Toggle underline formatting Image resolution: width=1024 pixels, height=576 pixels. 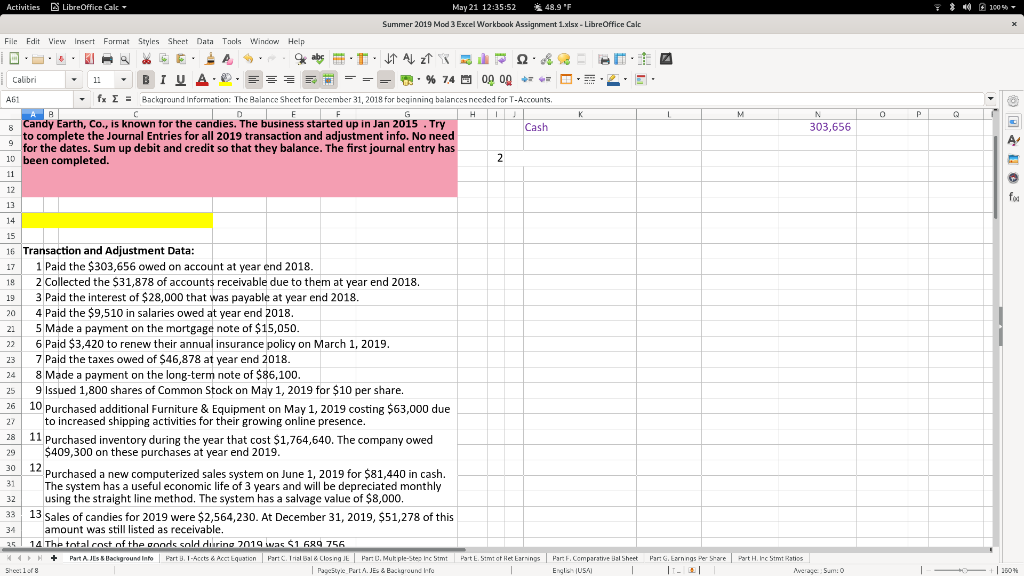pos(180,78)
